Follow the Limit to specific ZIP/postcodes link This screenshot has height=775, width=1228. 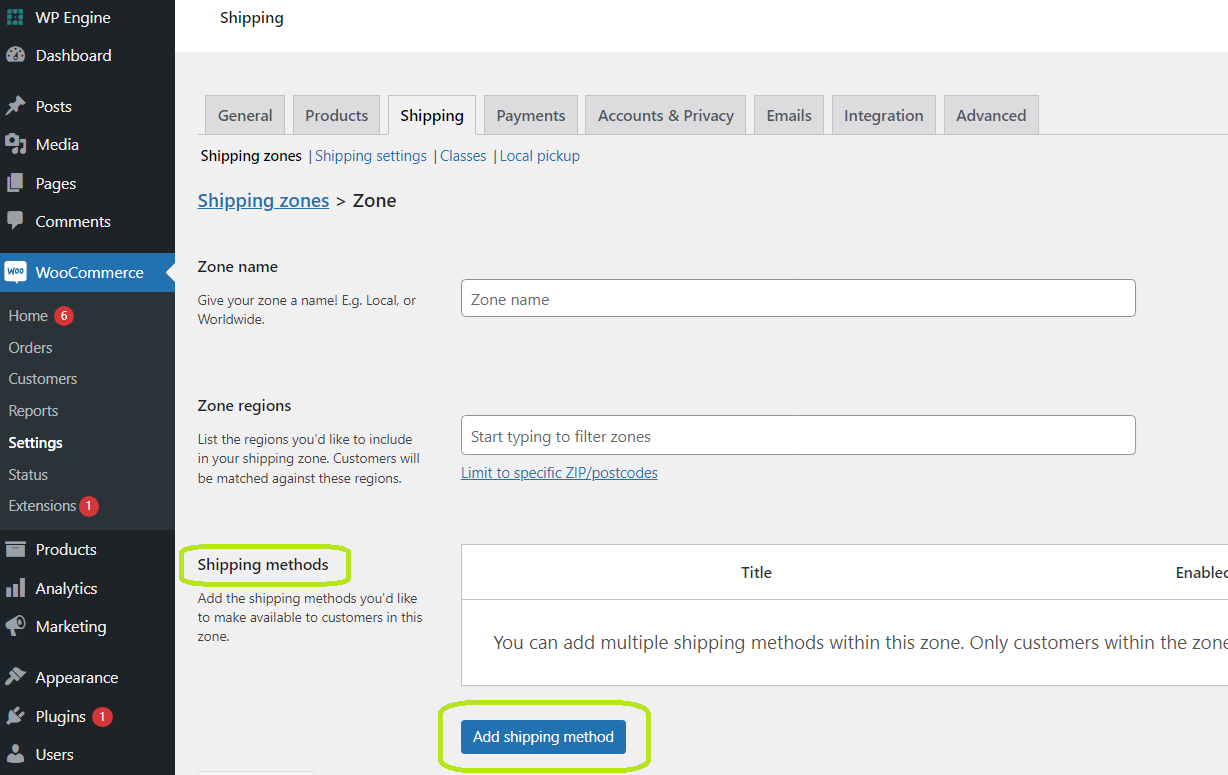pyautogui.click(x=559, y=473)
